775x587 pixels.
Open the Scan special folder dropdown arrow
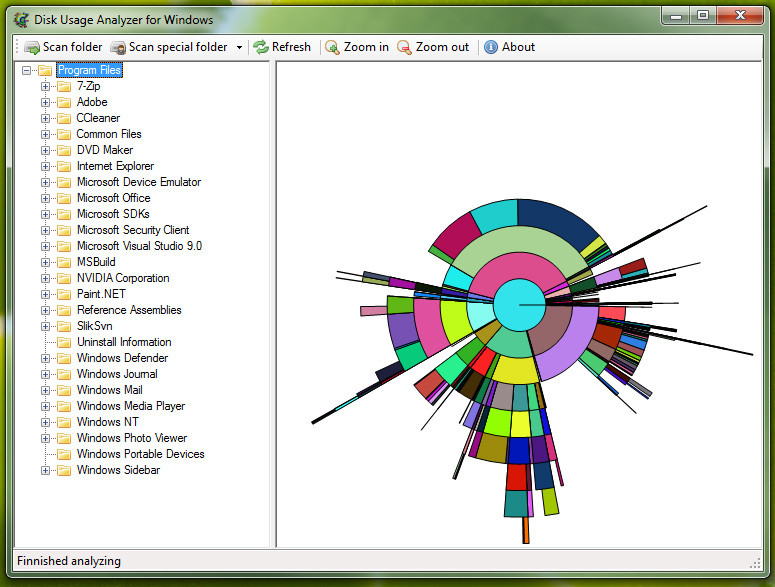[x=239, y=47]
